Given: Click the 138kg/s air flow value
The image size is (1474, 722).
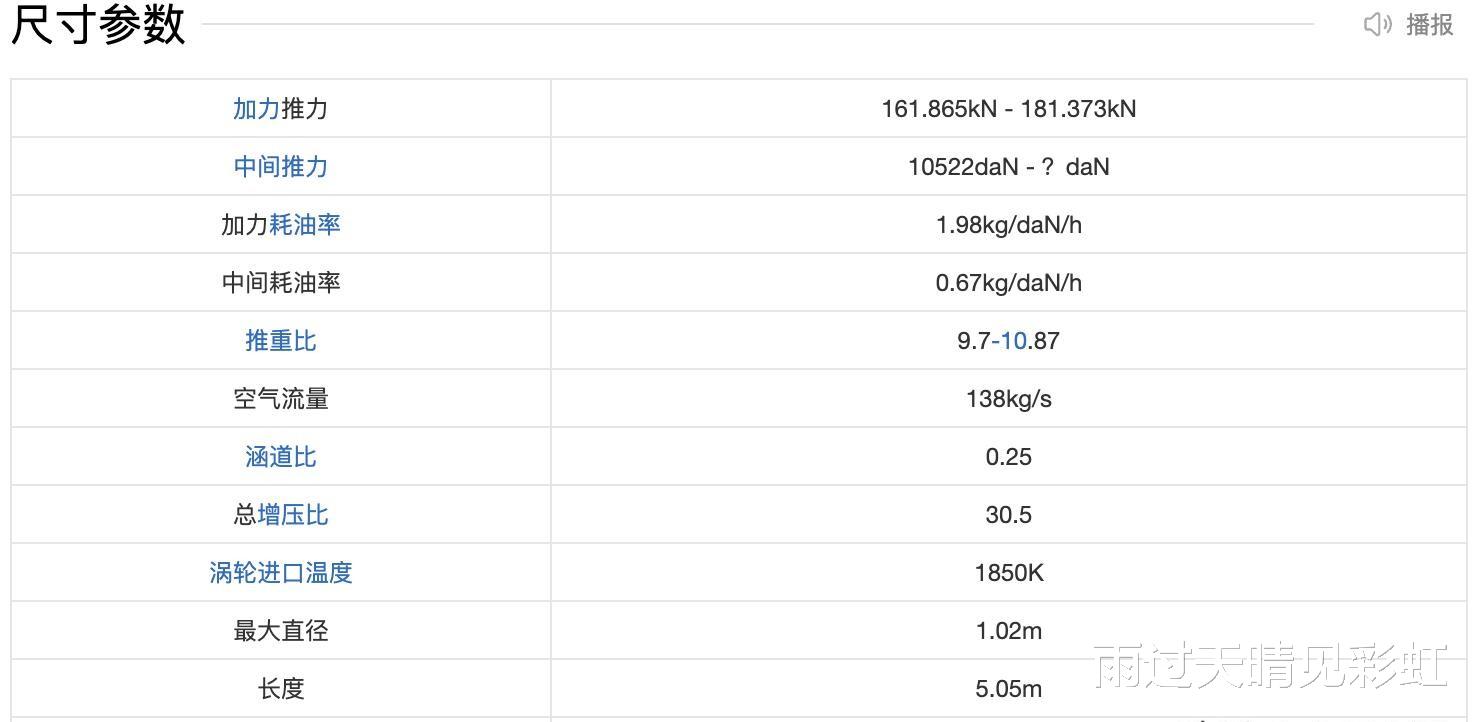Looking at the screenshot, I should point(1008,398).
